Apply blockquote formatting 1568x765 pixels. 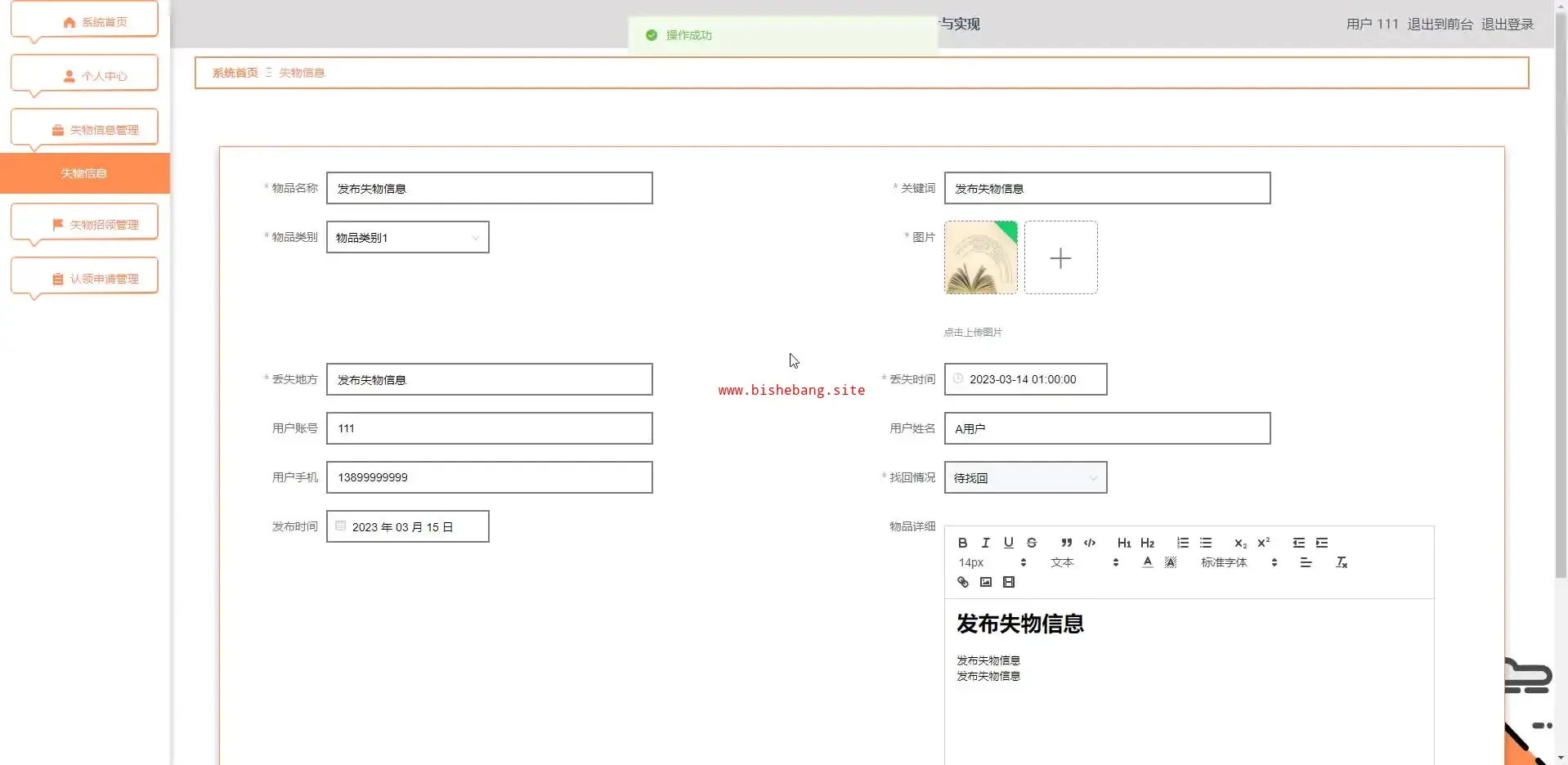tap(1067, 543)
